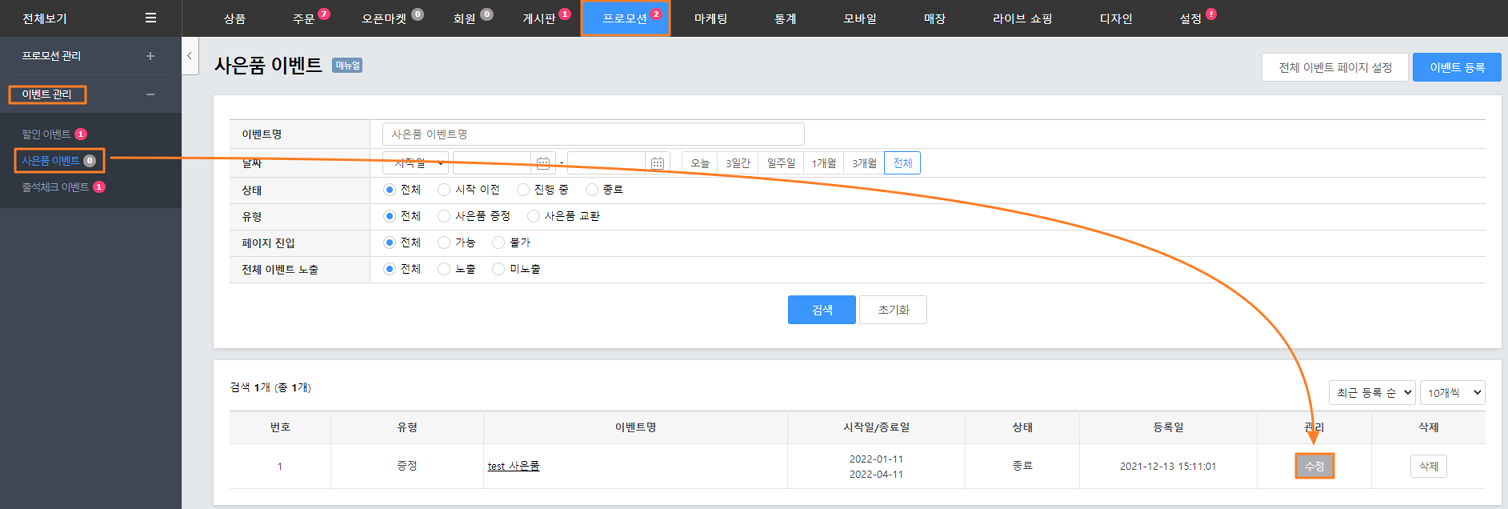Go to 할인 이벤트 in sidebar
Screen dimensions: 1508x509
46,134
